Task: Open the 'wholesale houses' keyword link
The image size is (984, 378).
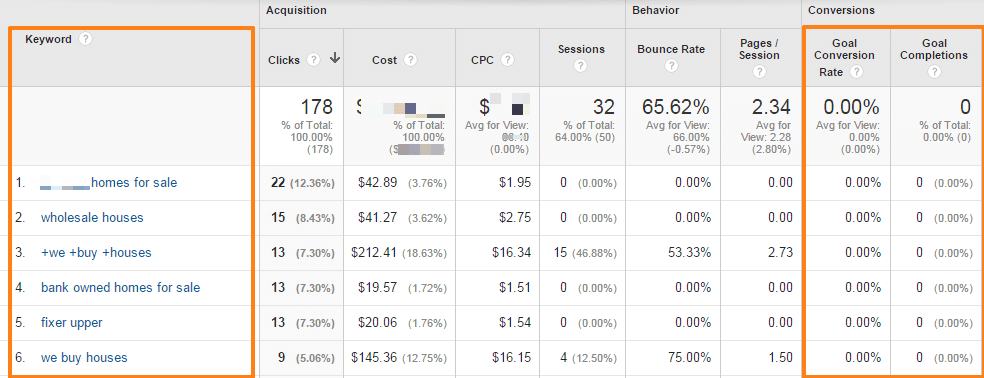Action: click(x=92, y=218)
